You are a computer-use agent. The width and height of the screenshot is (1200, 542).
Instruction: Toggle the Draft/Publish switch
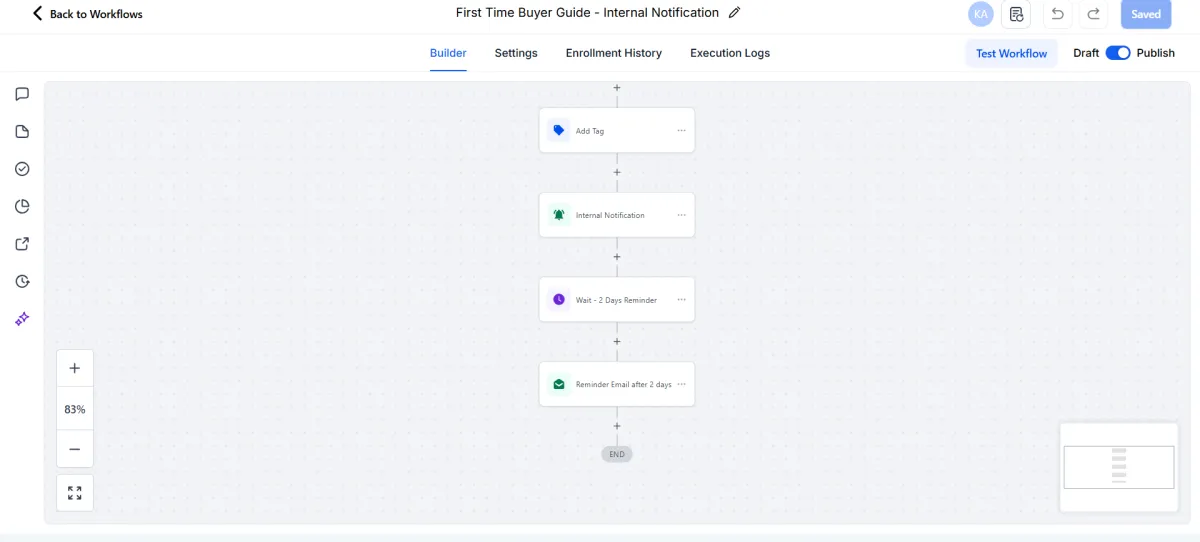pos(1118,53)
